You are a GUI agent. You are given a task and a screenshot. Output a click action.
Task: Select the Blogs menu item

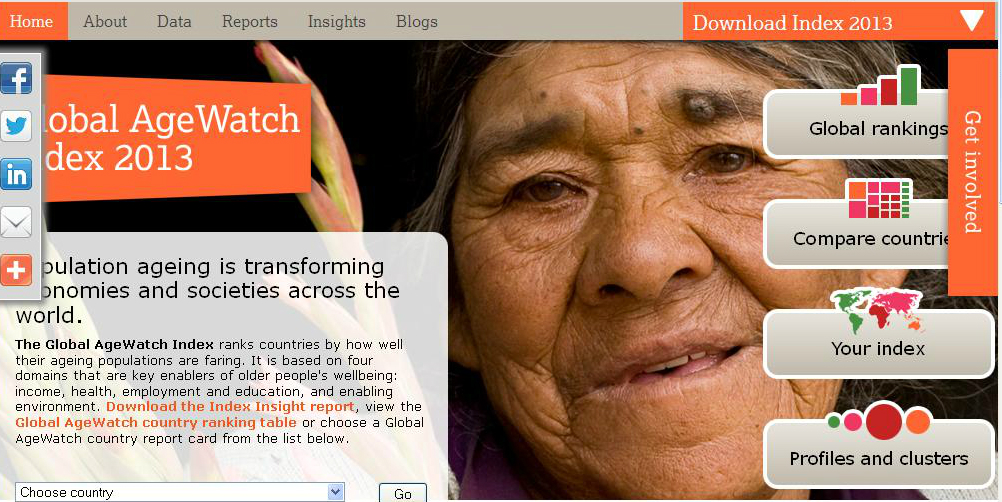[417, 22]
